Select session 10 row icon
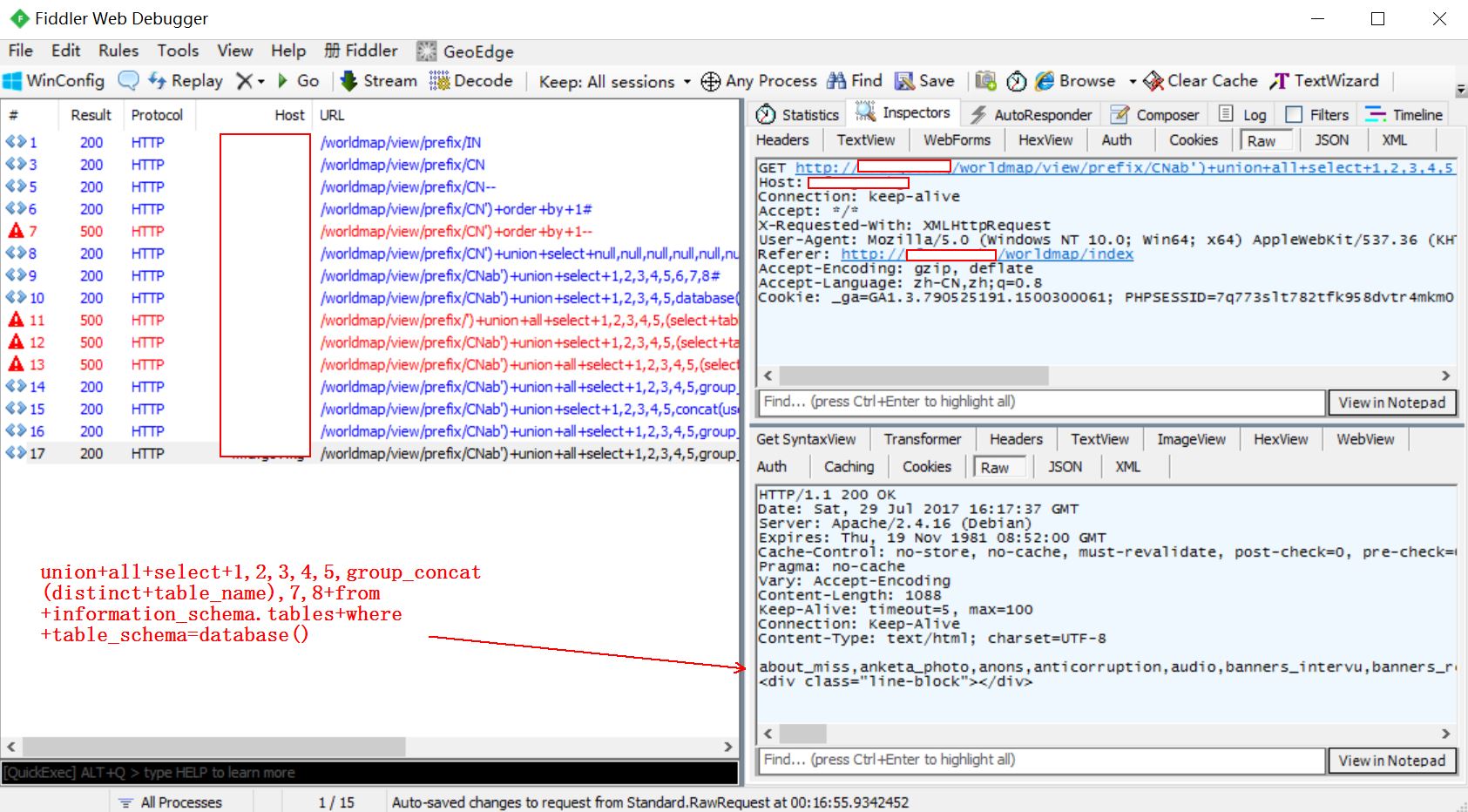1468x812 pixels. 16,298
